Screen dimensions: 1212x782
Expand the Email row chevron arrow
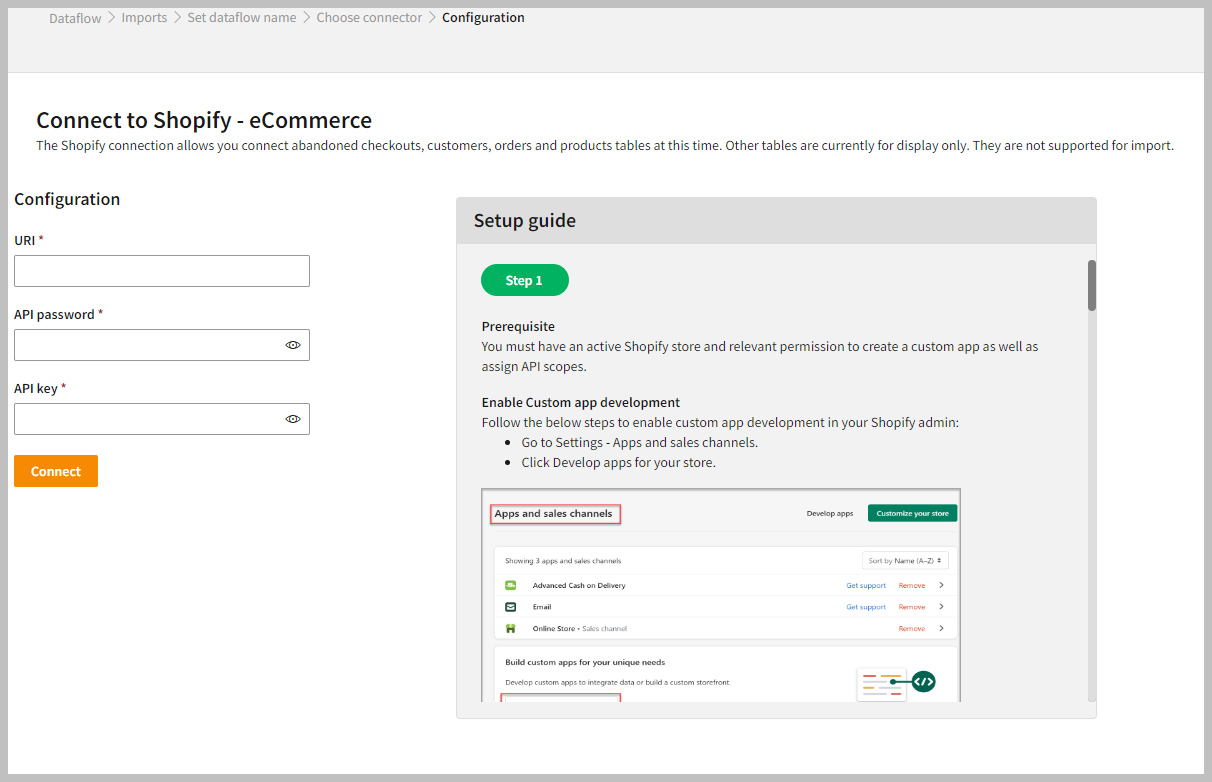pos(942,607)
